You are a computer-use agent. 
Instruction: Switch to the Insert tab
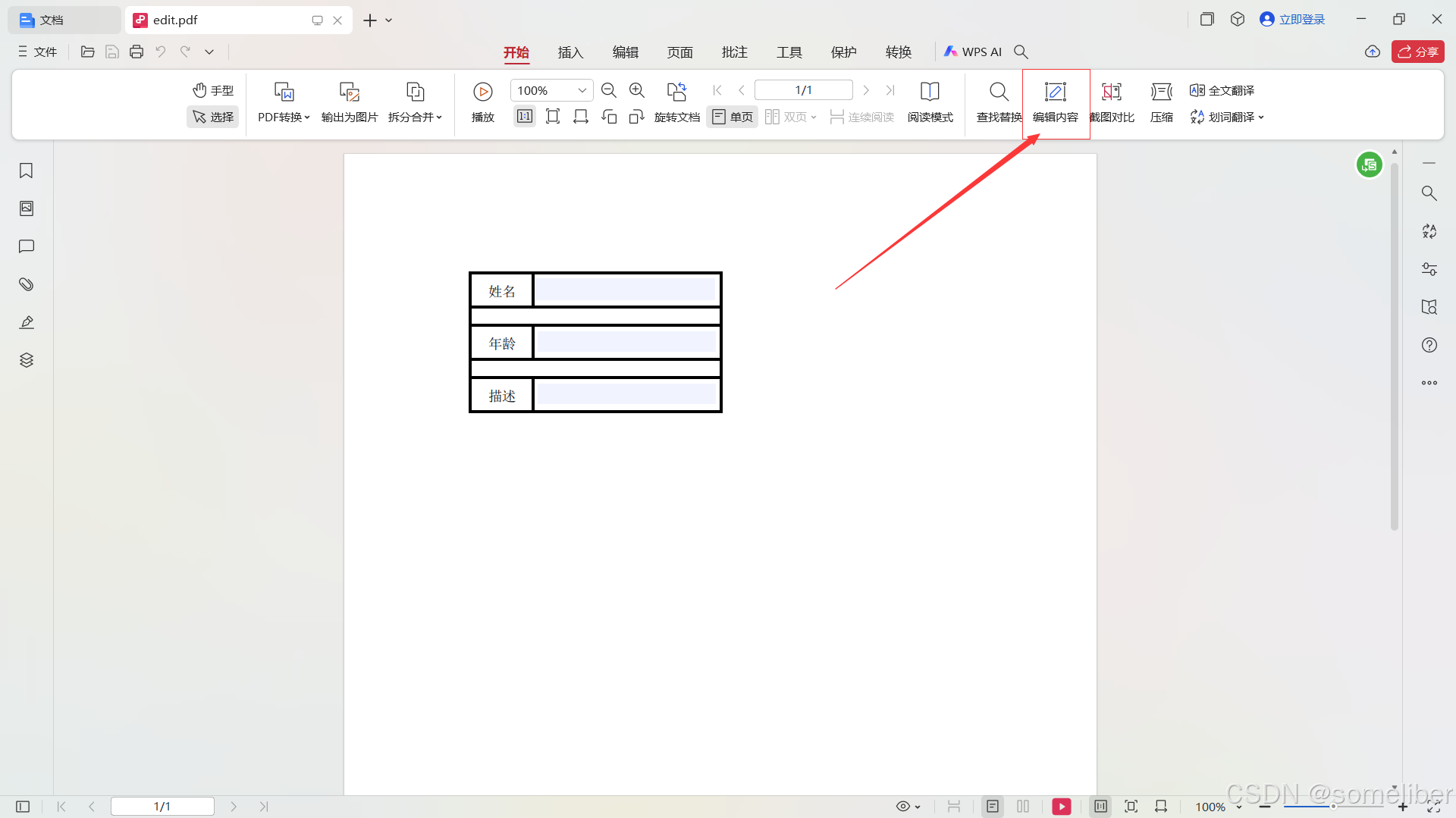(570, 52)
